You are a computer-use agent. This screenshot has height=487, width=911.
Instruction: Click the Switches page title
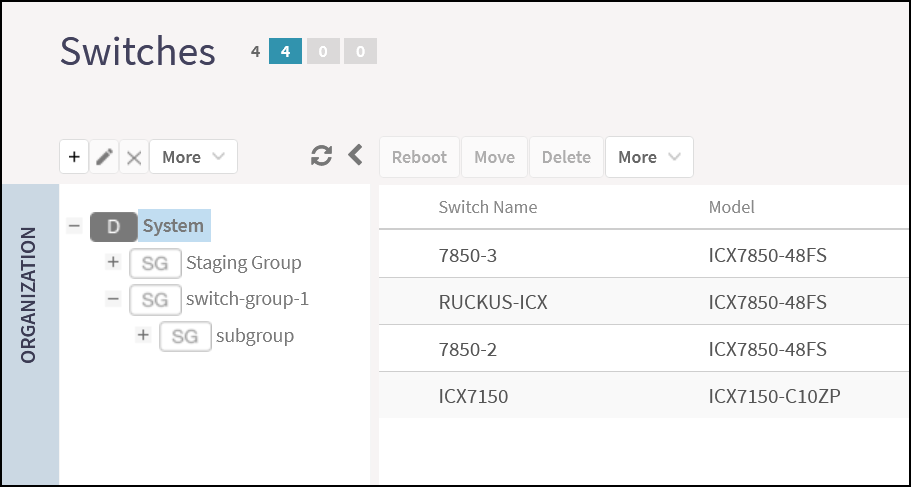pyautogui.click(x=138, y=51)
